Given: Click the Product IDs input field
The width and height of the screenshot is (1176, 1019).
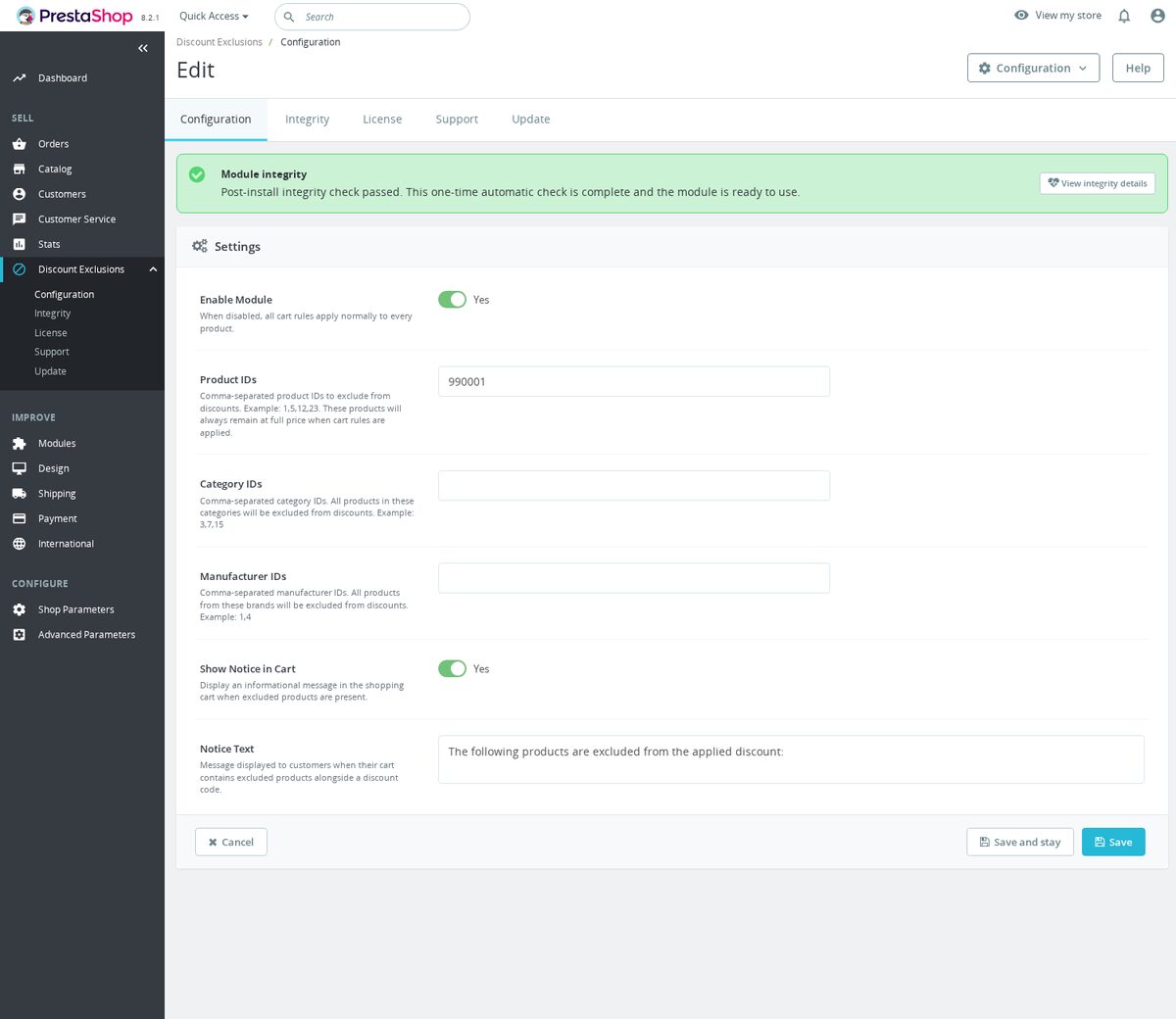Looking at the screenshot, I should (x=634, y=381).
